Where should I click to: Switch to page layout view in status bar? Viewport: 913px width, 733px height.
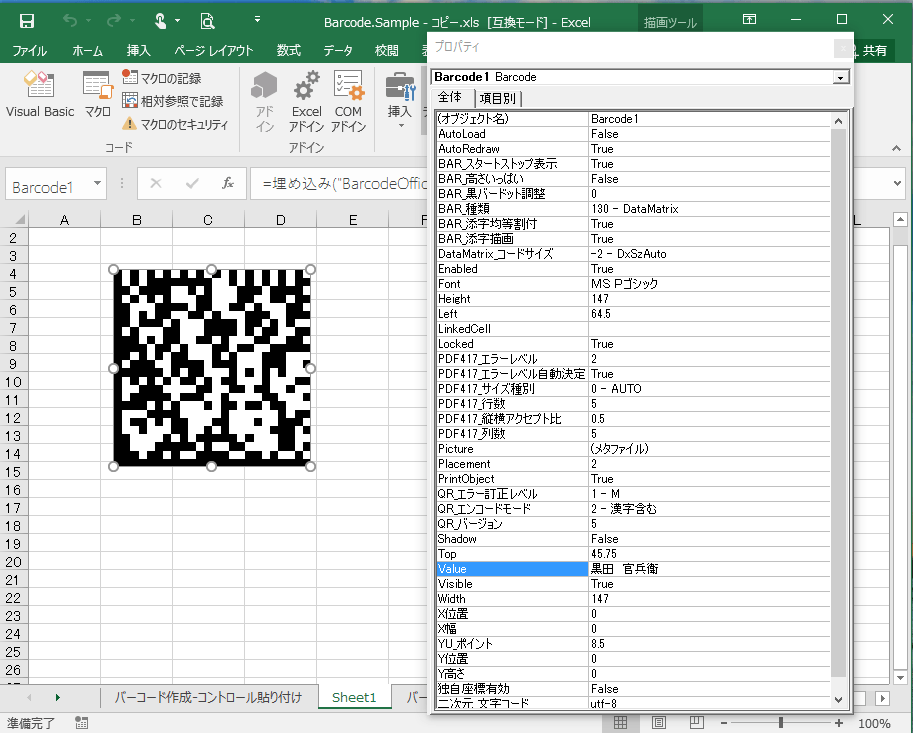[x=659, y=723]
